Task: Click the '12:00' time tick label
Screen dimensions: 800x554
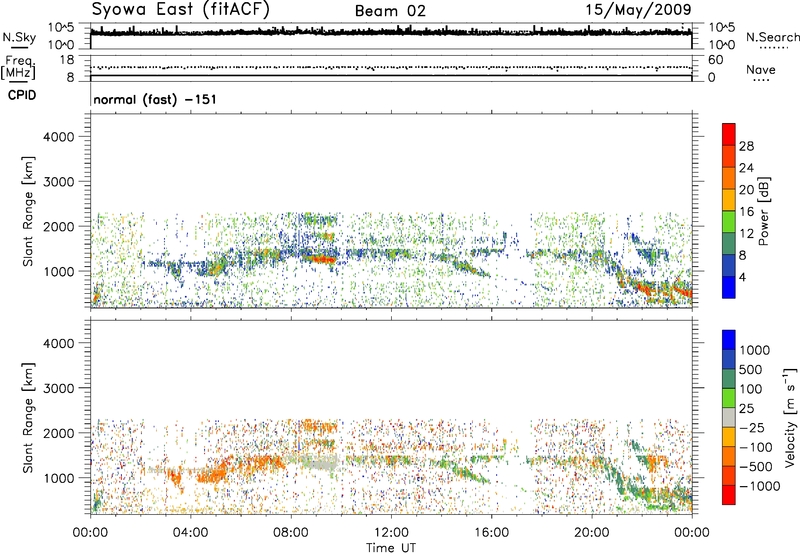Action: pos(391,533)
